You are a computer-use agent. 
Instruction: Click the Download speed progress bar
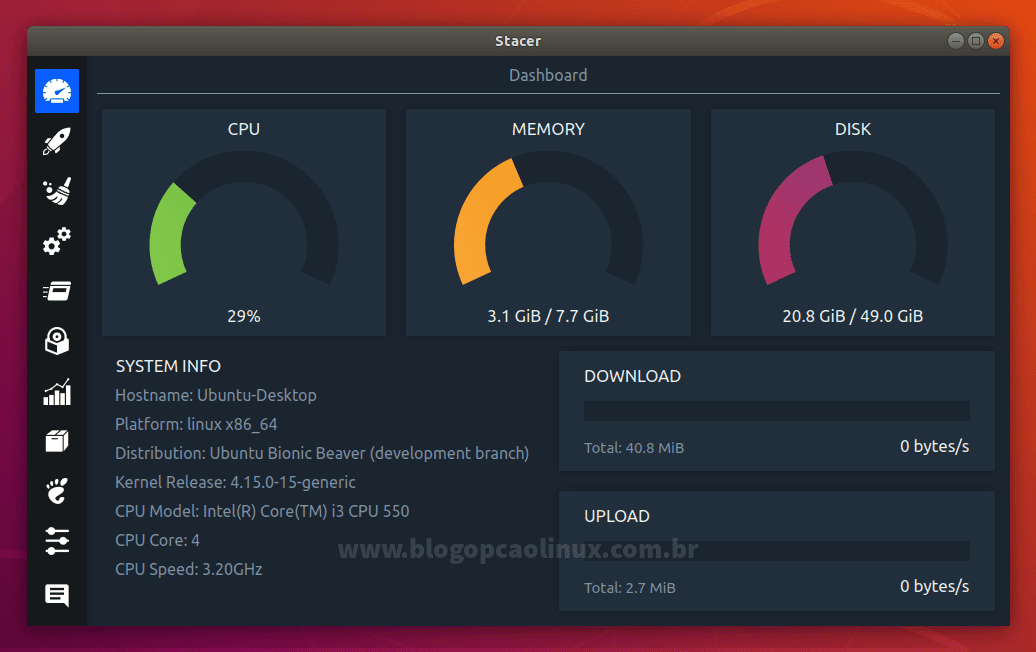click(777, 411)
